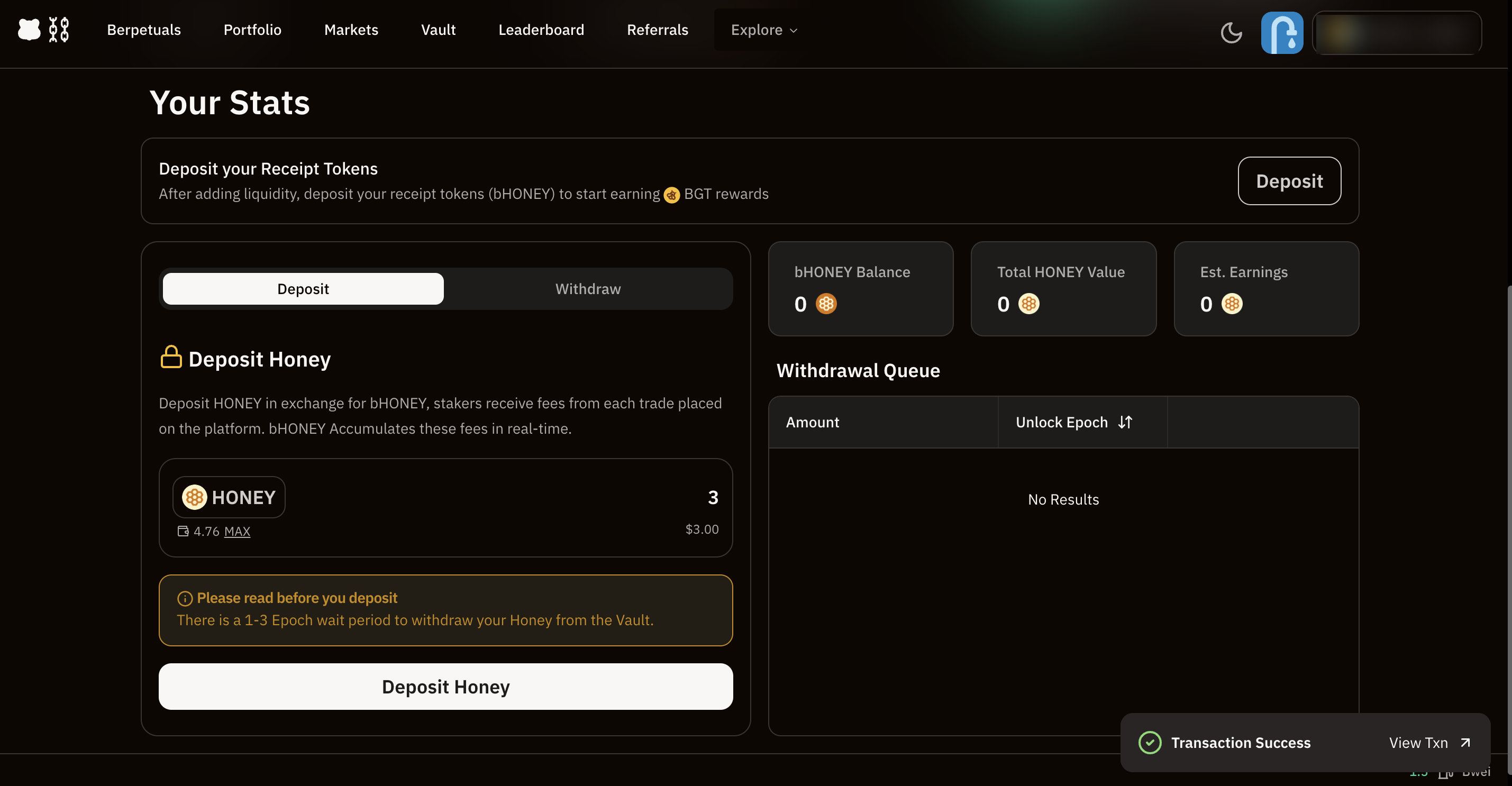The width and height of the screenshot is (1512, 786).
Task: Click the Total HONEY Value coin icon
Action: point(1028,304)
